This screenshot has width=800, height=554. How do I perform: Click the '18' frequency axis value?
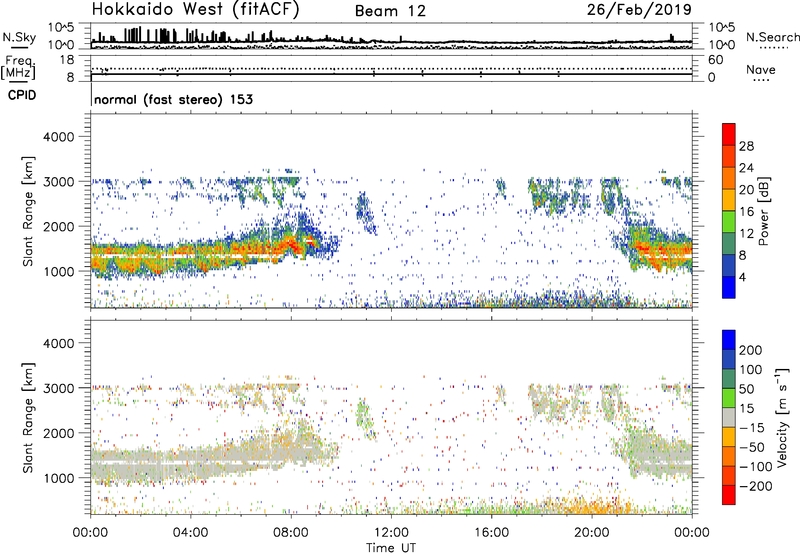[67, 60]
